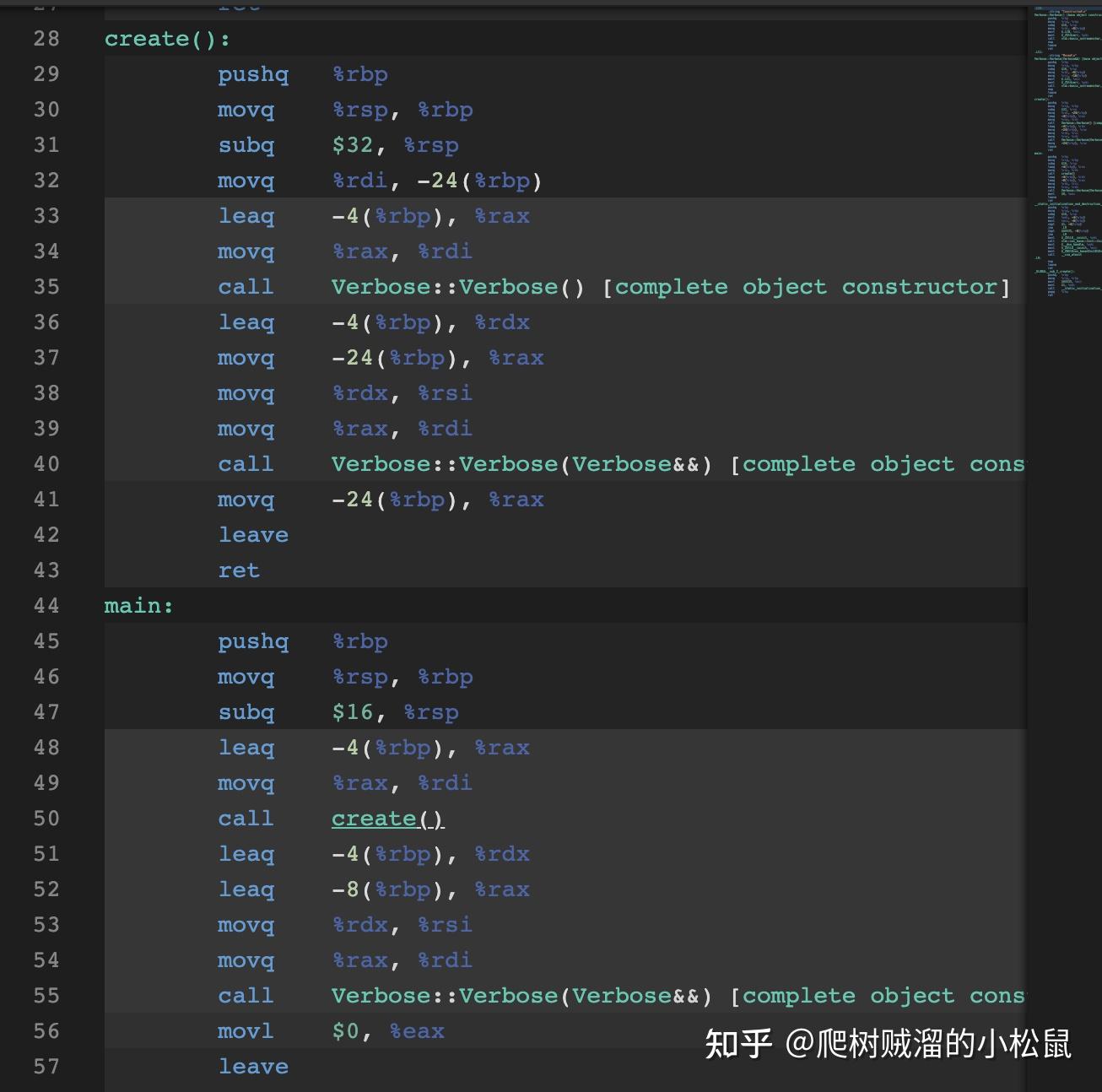This screenshot has width=1102, height=1092.
Task: Click the create(): label on line 28
Action: pos(166,39)
